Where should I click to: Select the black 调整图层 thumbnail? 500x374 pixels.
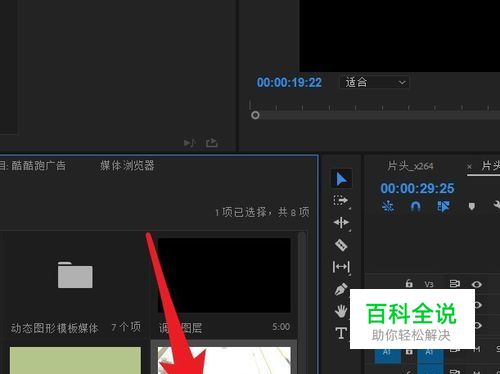pos(224,275)
